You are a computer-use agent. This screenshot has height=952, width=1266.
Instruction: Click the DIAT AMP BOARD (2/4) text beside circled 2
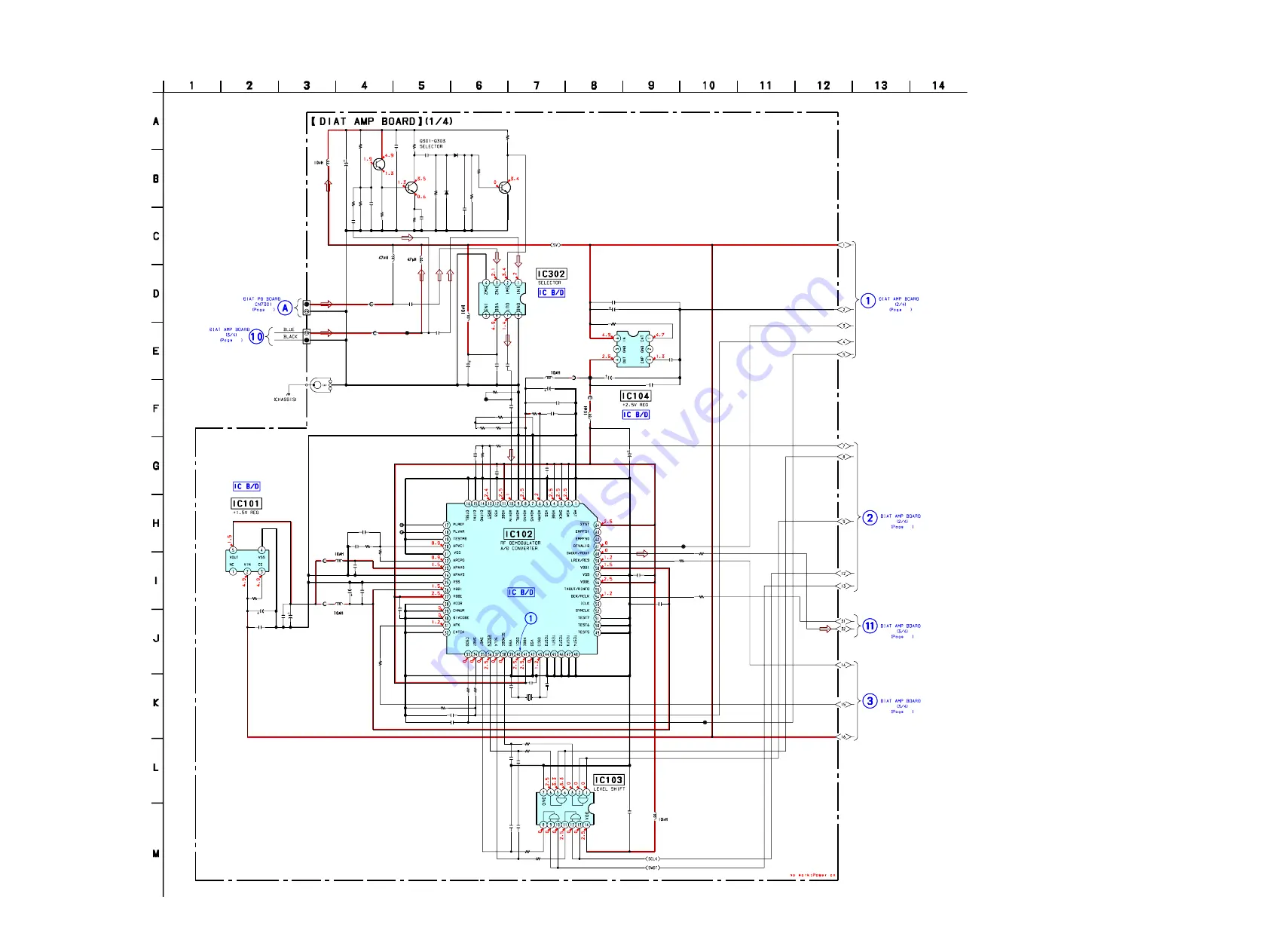[x=901, y=522]
